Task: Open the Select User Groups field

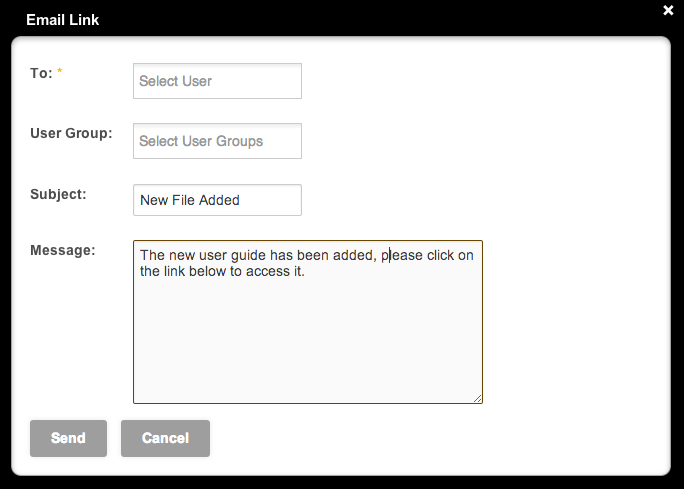Action: coord(217,141)
